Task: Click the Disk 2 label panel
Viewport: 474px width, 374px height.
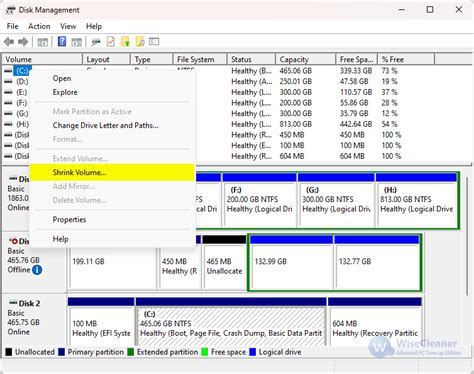Action: [34, 320]
